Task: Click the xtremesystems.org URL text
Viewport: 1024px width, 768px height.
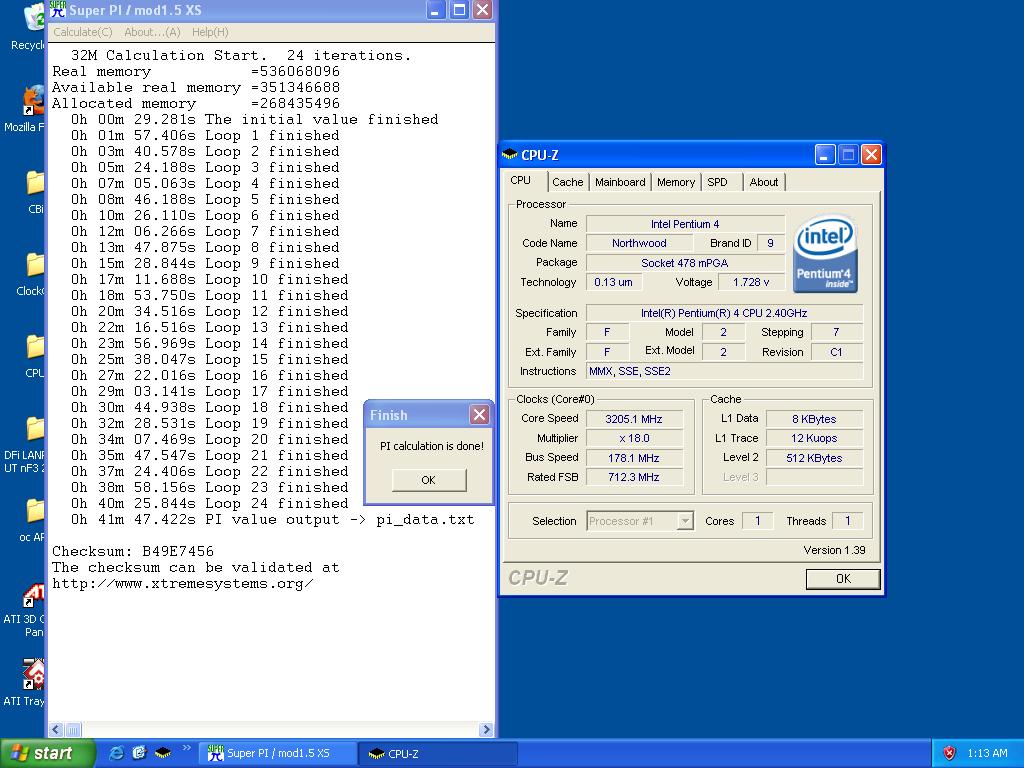Action: pyautogui.click(x=183, y=583)
